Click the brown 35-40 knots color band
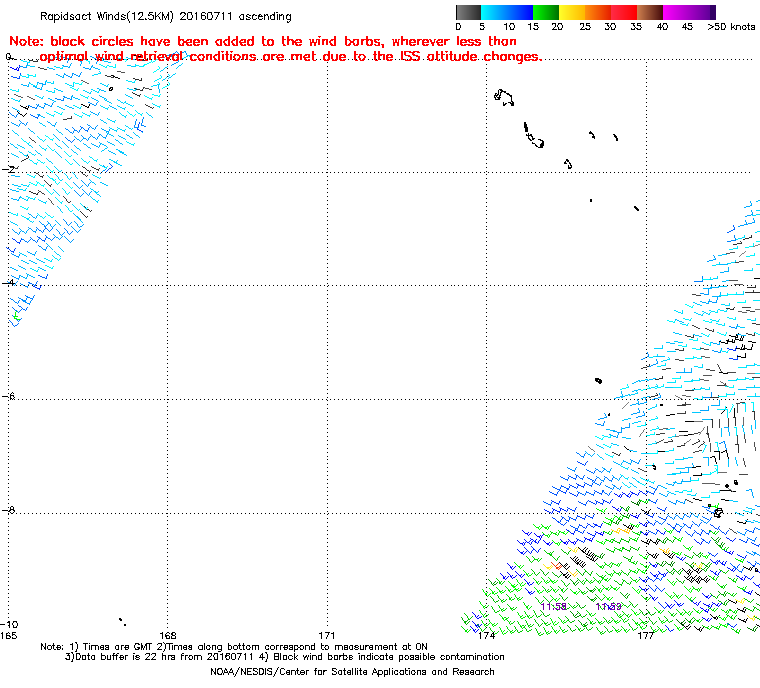The height and width of the screenshot is (688, 760). click(649, 12)
